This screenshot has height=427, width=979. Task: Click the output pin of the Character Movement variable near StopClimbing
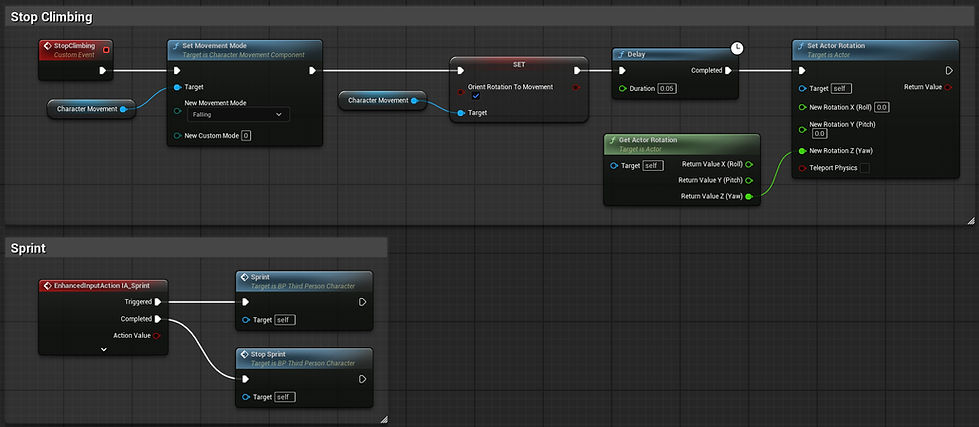123,109
